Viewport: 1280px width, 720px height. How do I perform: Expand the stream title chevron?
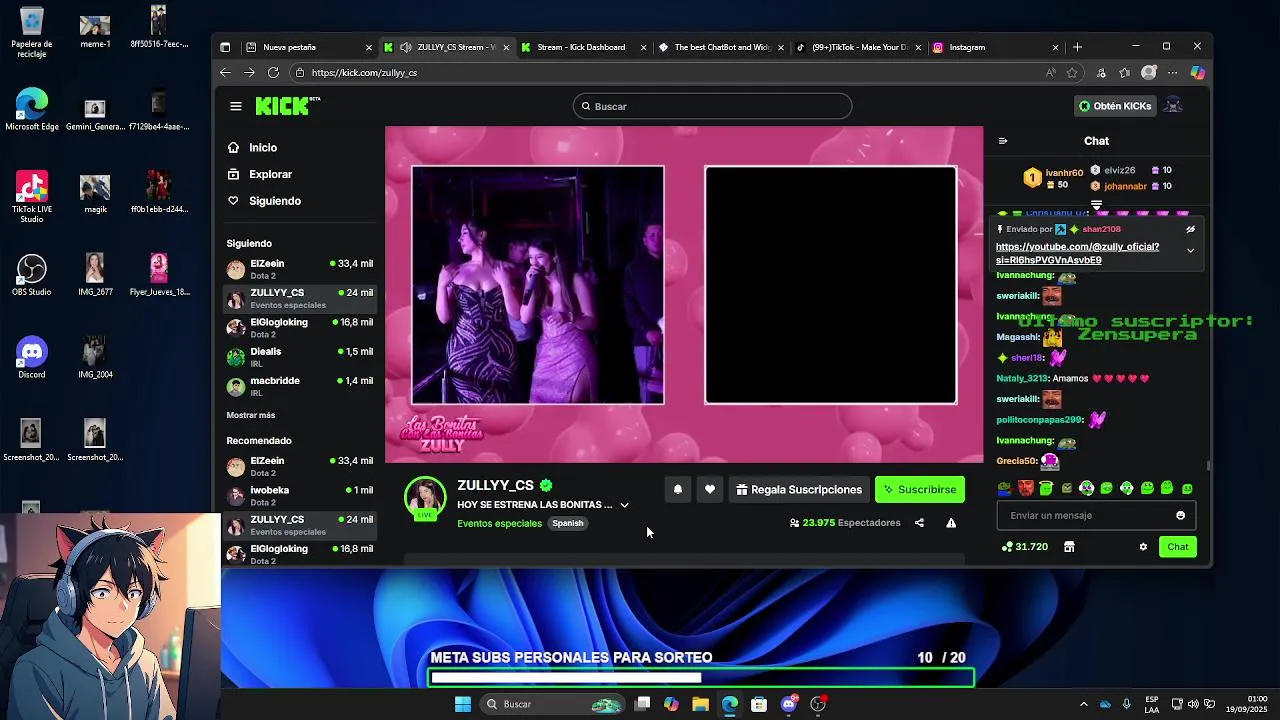(624, 505)
